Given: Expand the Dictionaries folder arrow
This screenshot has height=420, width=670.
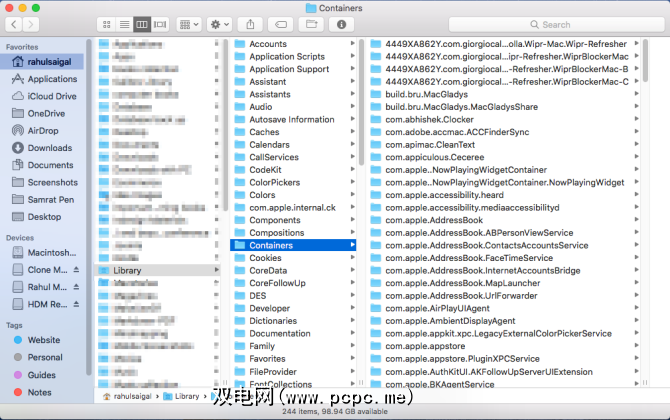Looking at the screenshot, I should coord(353,320).
